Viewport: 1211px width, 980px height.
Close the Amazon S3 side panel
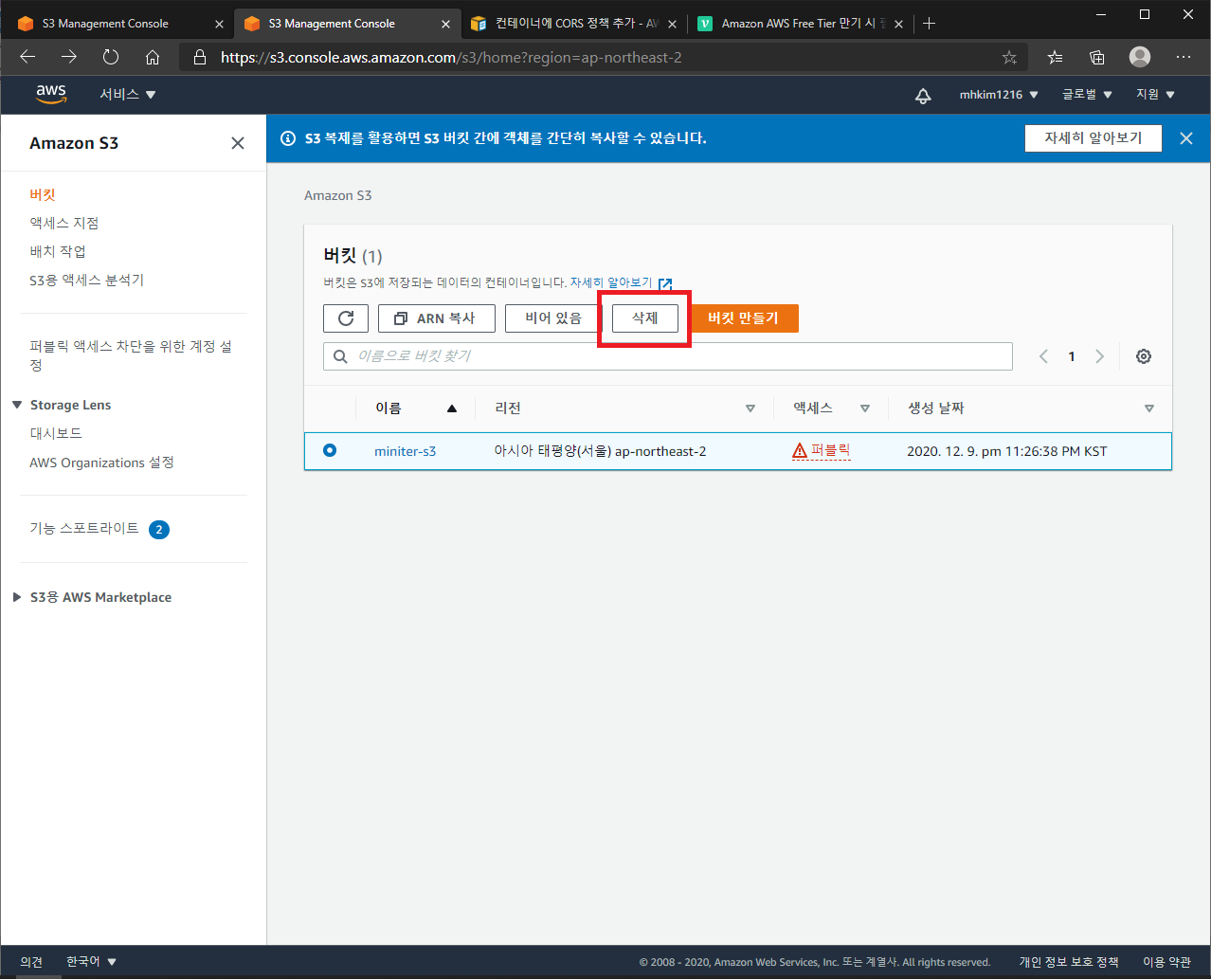[238, 143]
